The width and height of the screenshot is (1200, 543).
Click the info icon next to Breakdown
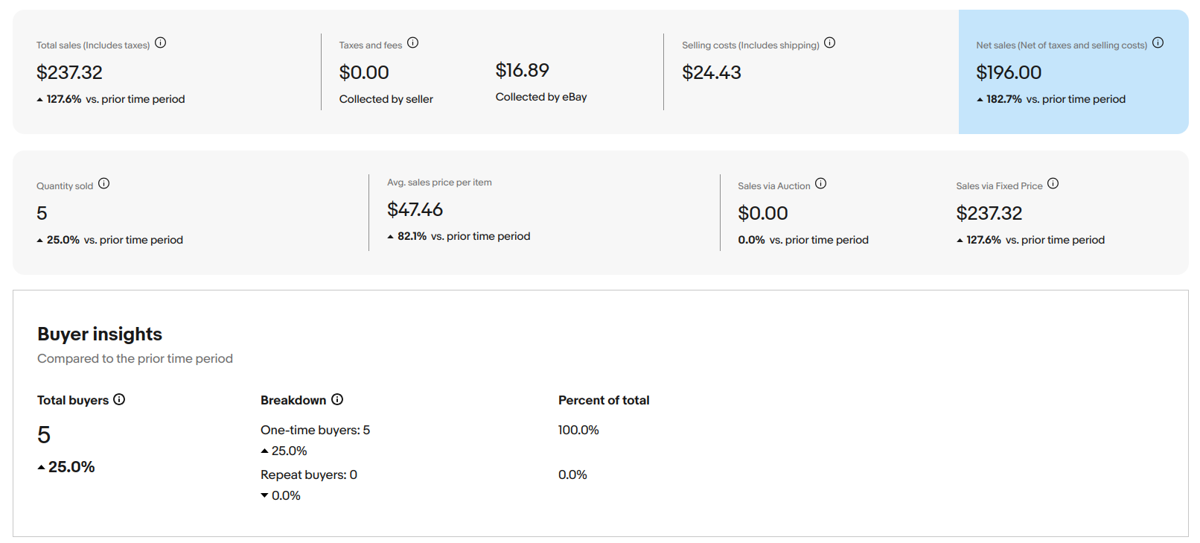click(337, 399)
